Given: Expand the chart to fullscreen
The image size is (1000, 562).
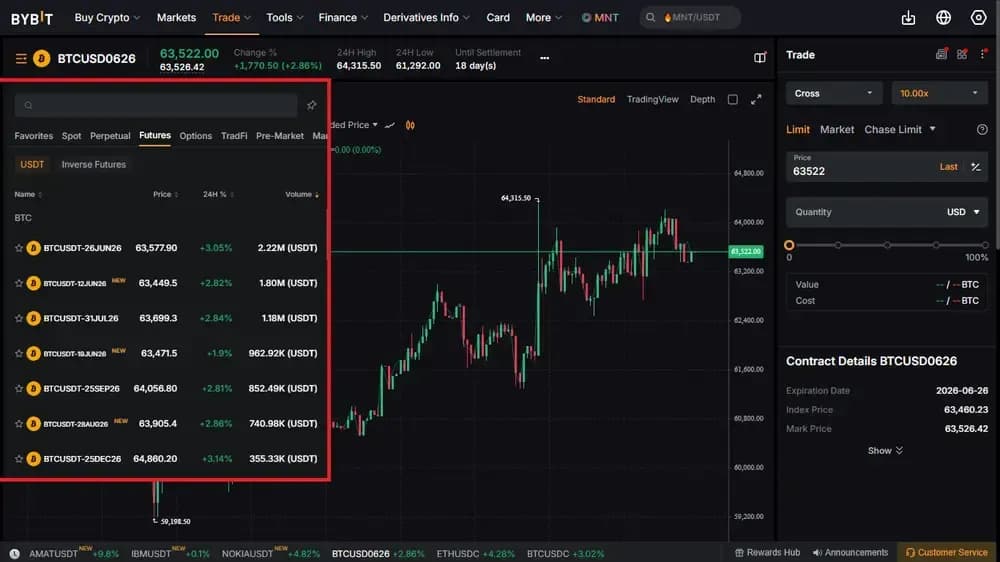Looking at the screenshot, I should click(756, 100).
